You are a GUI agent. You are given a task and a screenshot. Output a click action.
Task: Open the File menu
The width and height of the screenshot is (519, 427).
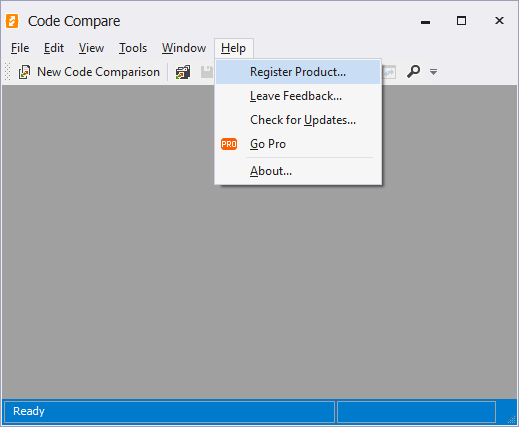point(20,48)
